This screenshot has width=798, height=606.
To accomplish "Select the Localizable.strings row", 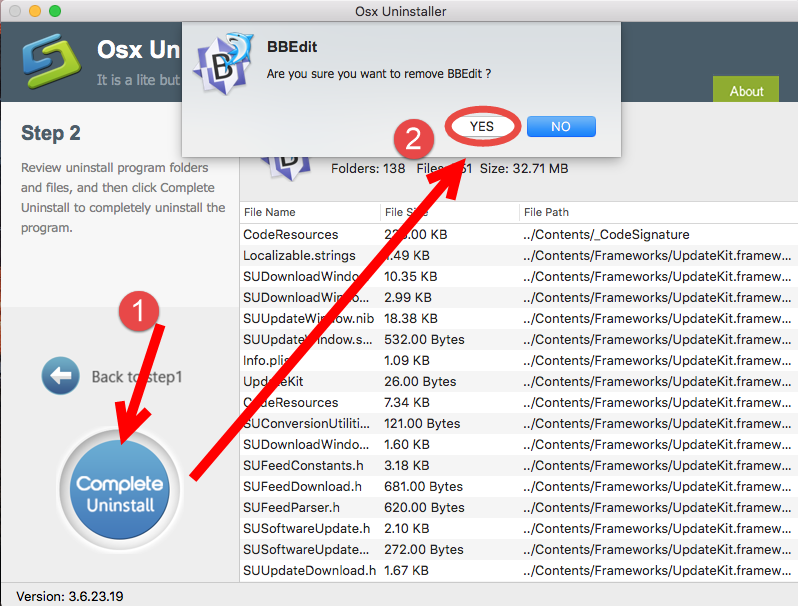I will tap(519, 255).
